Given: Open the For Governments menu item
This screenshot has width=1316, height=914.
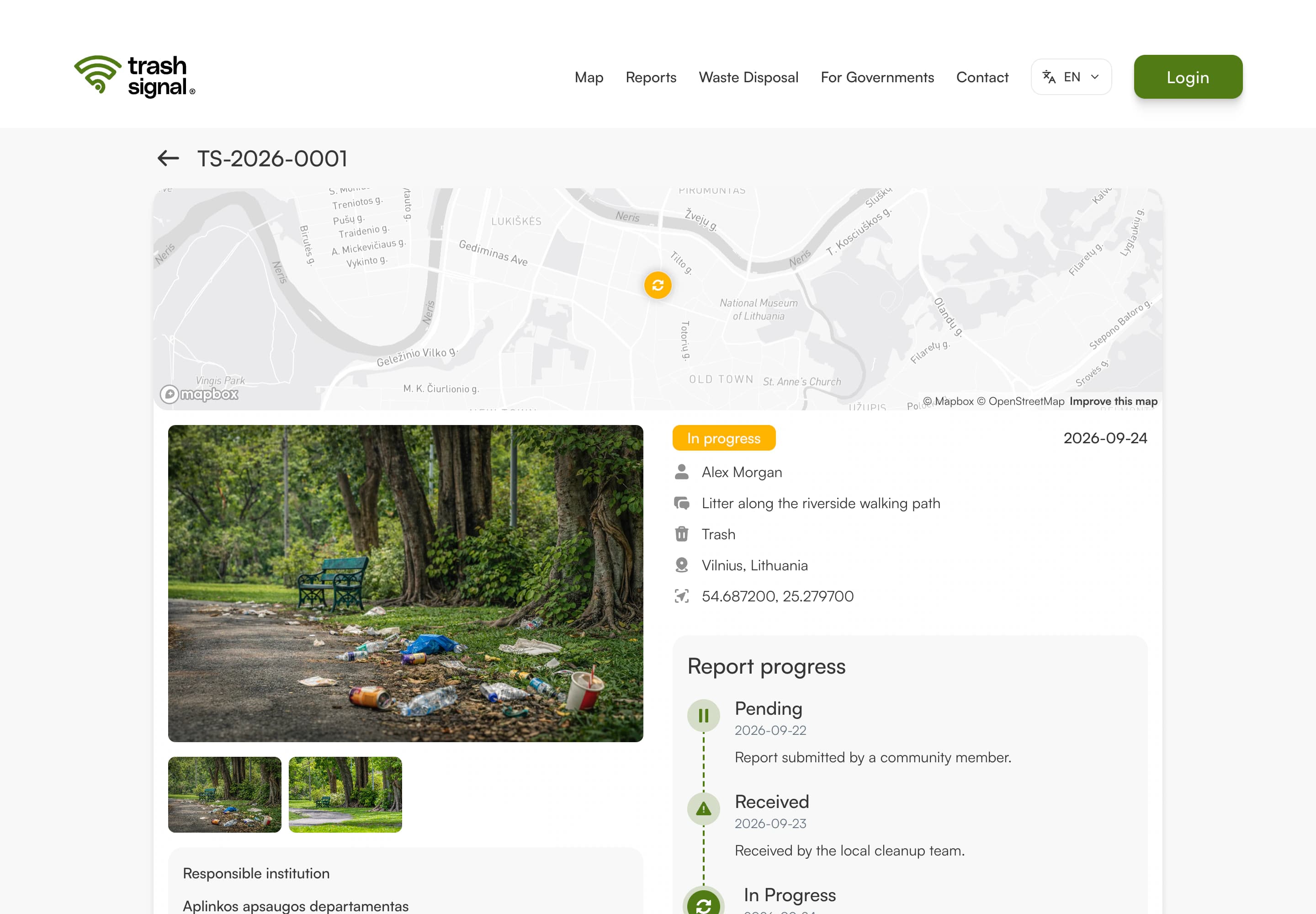Looking at the screenshot, I should point(877,77).
